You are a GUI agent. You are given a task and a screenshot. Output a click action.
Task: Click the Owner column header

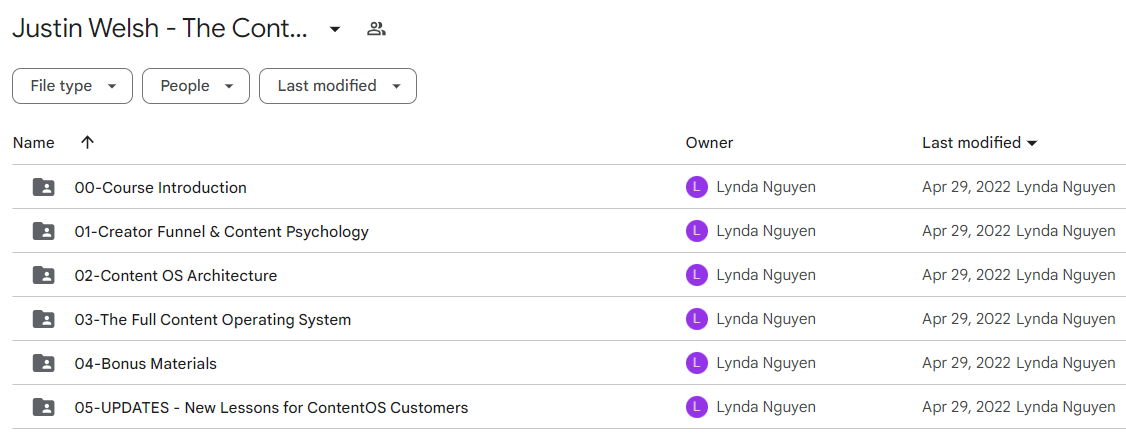(709, 143)
